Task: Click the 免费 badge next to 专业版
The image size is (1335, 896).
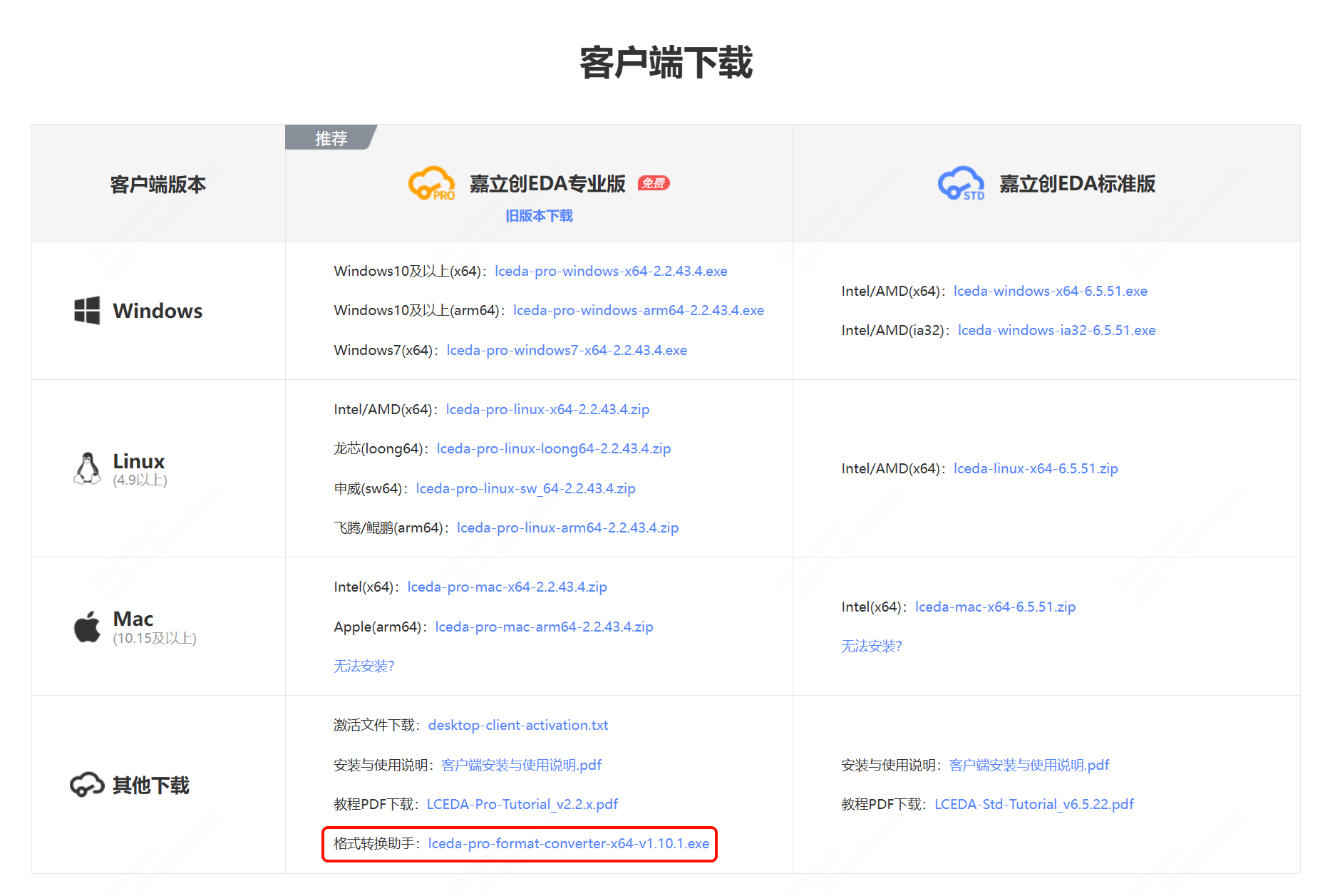Action: (x=654, y=183)
